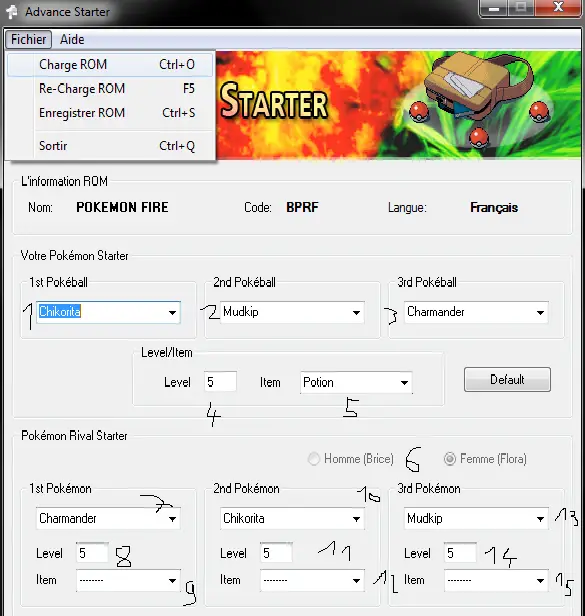Viewport: 585px width, 616px height.
Task: Click the Default button
Action: [507, 380]
